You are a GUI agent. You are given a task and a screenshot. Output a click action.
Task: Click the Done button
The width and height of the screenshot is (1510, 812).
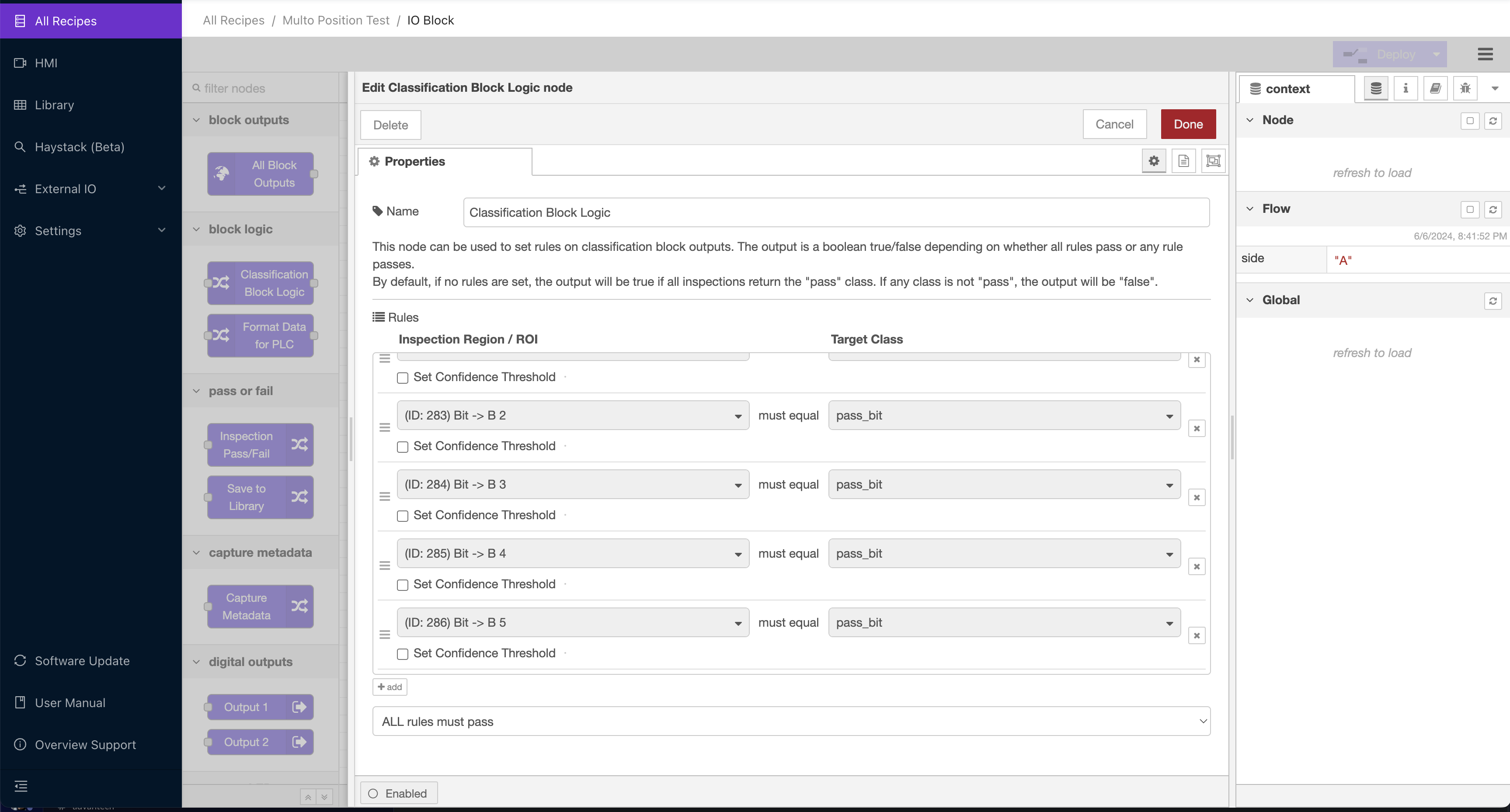[x=1188, y=124]
